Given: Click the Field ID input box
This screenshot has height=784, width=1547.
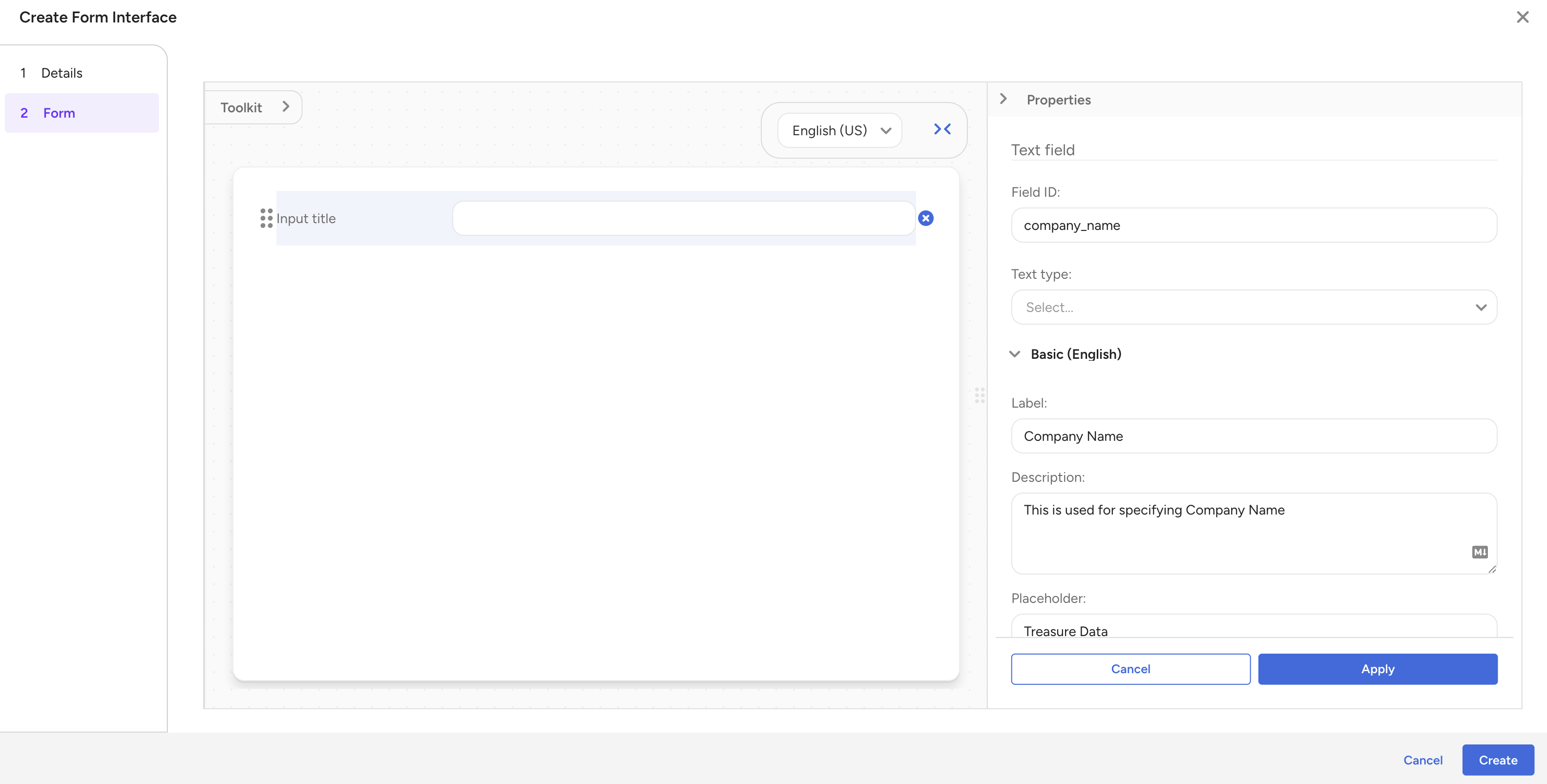Looking at the screenshot, I should pos(1254,226).
